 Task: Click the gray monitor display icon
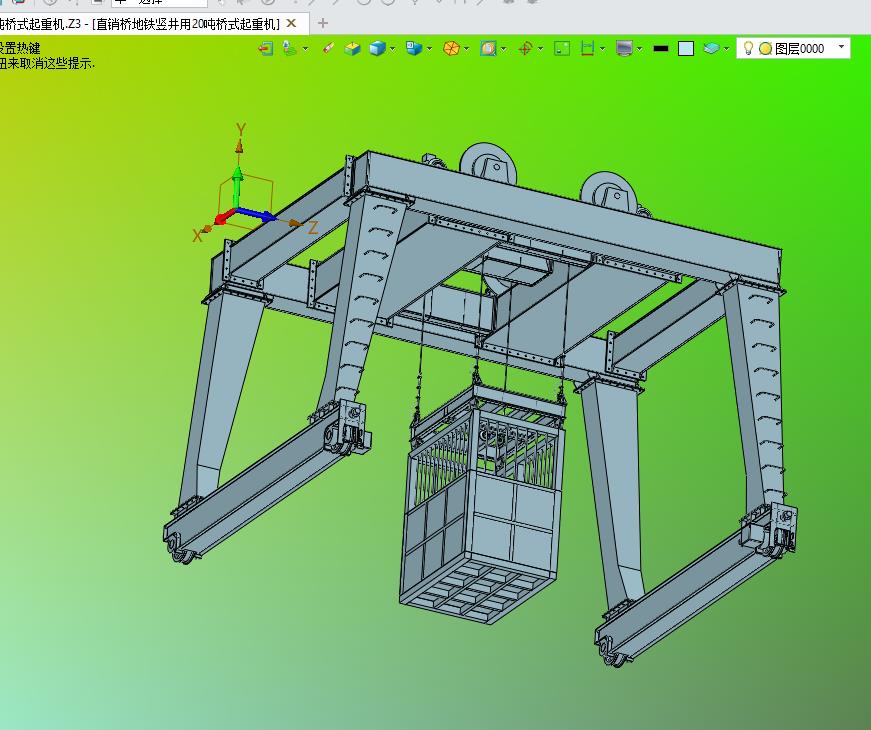tap(624, 48)
